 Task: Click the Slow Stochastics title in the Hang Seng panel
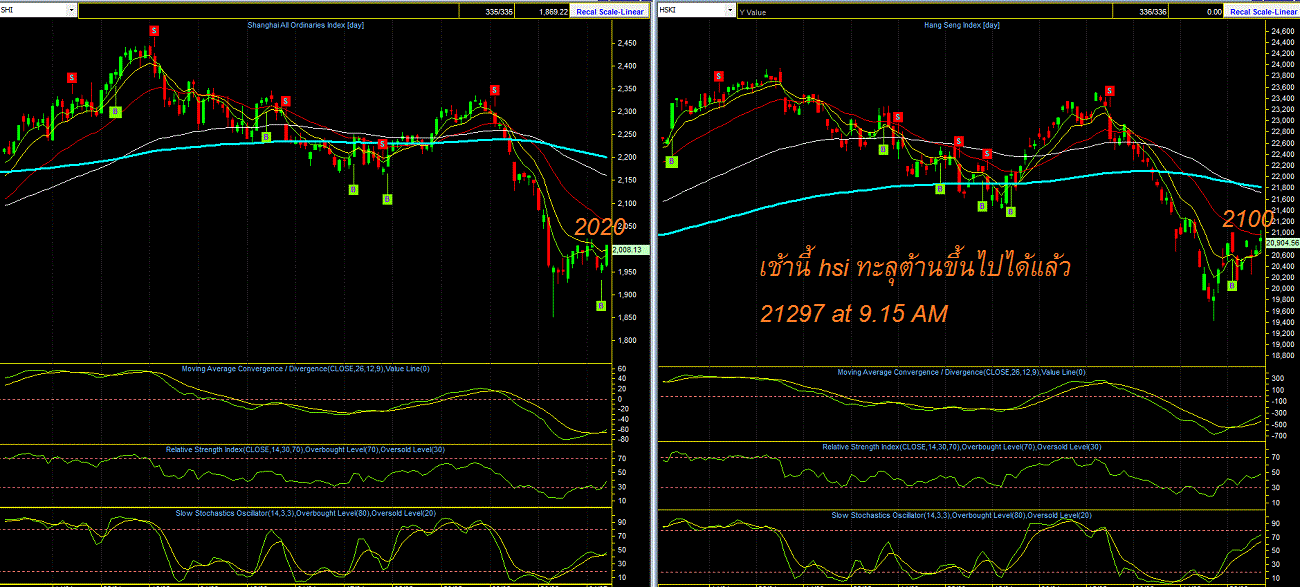[962, 515]
